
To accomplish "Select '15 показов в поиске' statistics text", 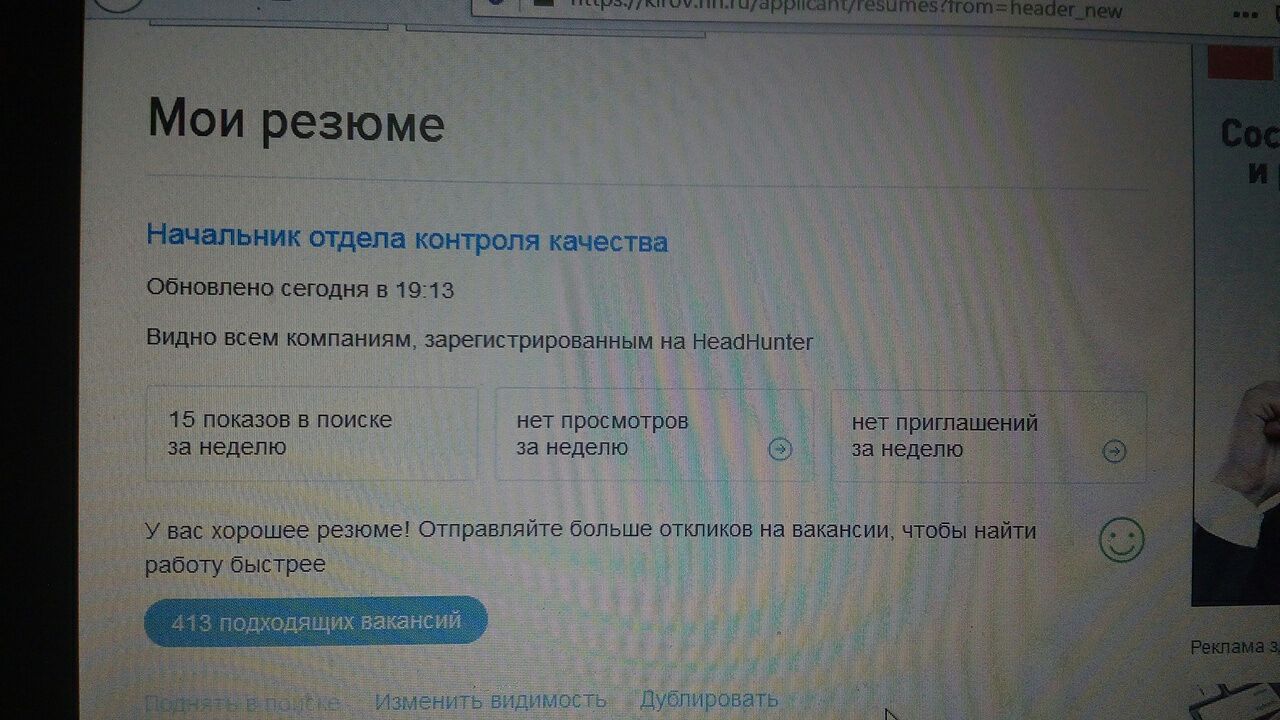I will click(x=280, y=420).
